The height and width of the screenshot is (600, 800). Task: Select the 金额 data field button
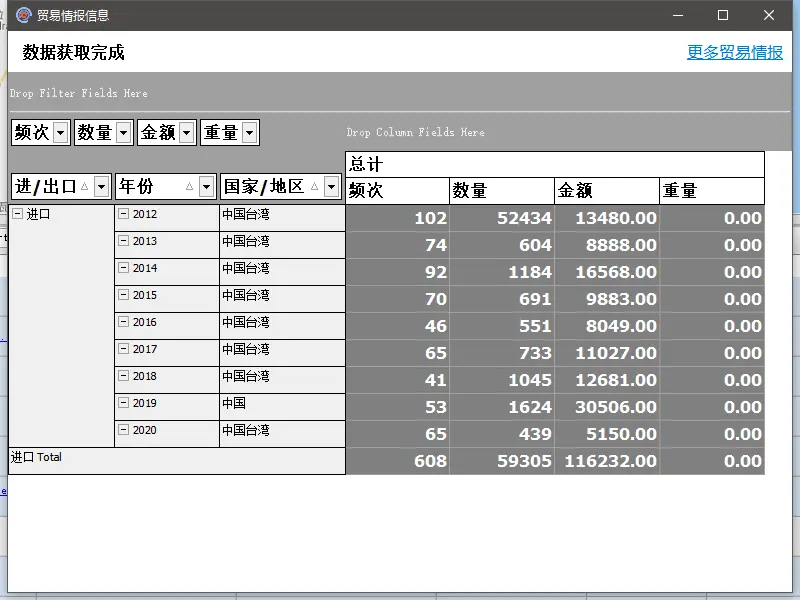167,133
